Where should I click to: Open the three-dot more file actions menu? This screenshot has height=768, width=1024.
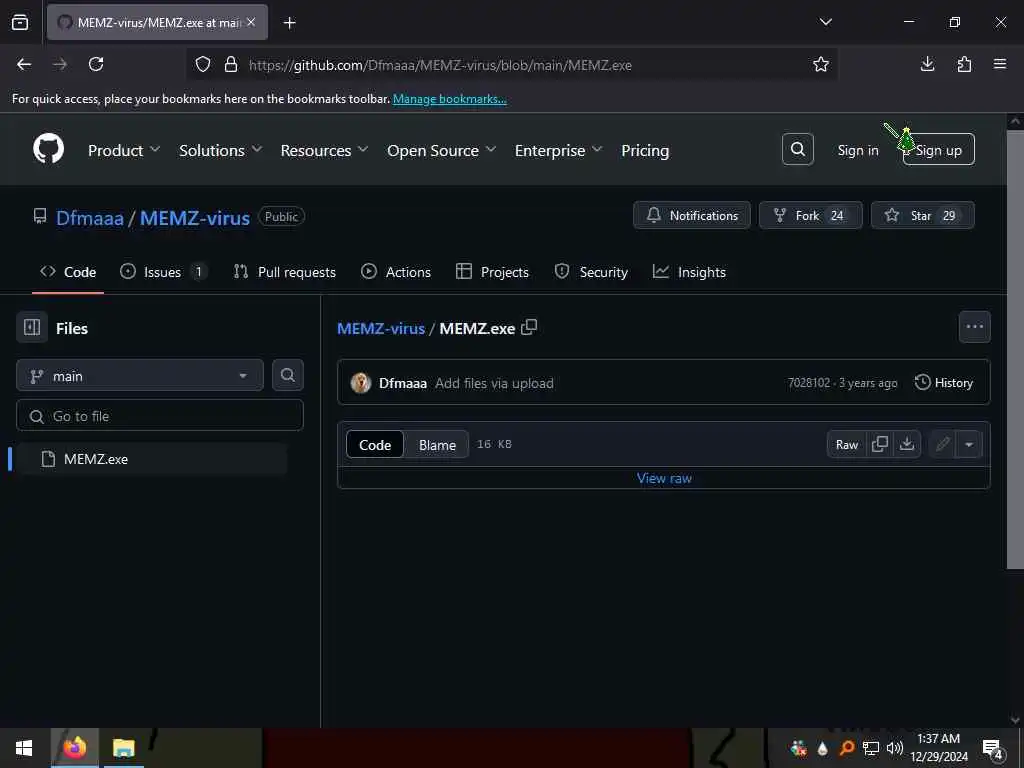pyautogui.click(x=974, y=327)
